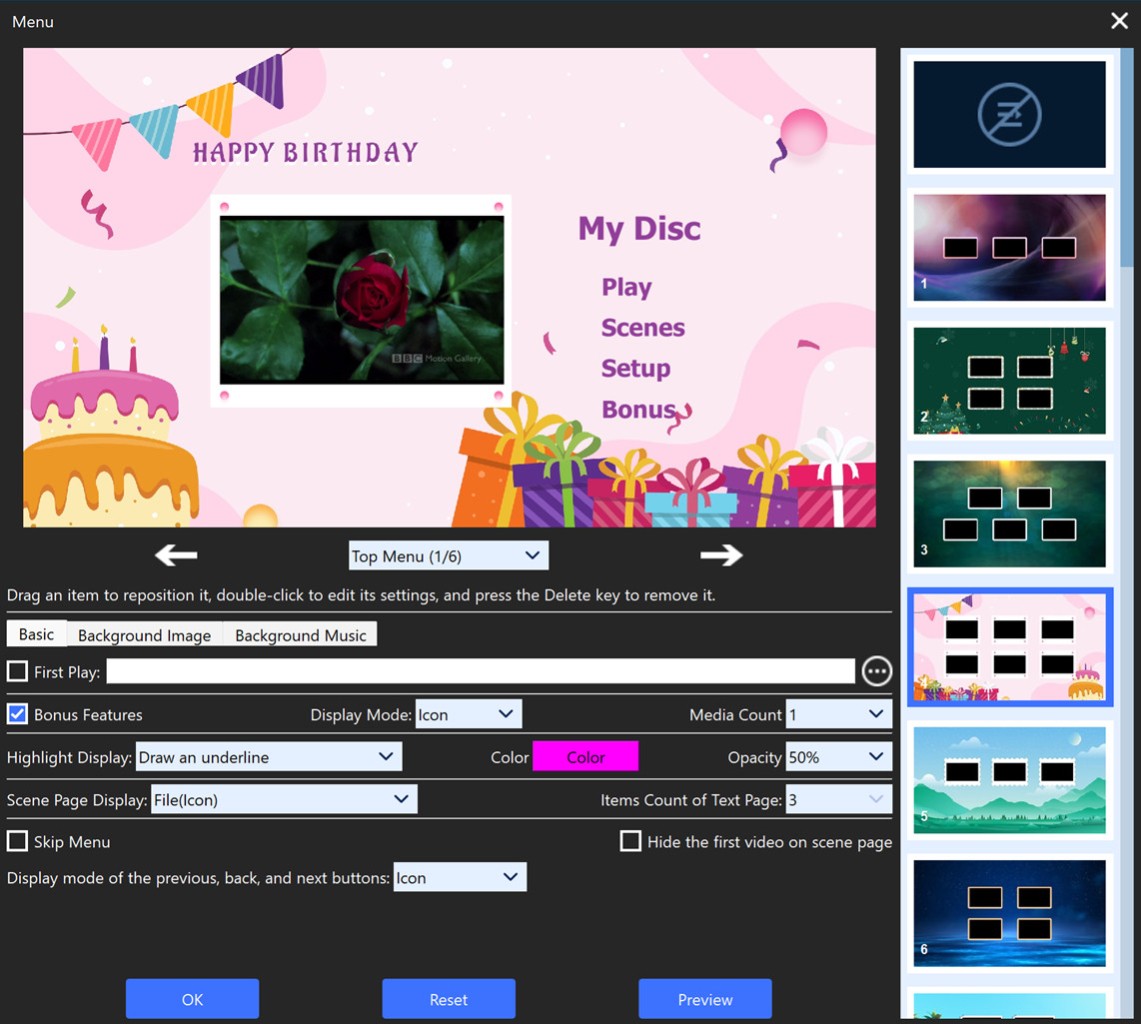Click the left arrow to go to previous menu
Screen dimensions: 1141x1024
tap(176, 555)
